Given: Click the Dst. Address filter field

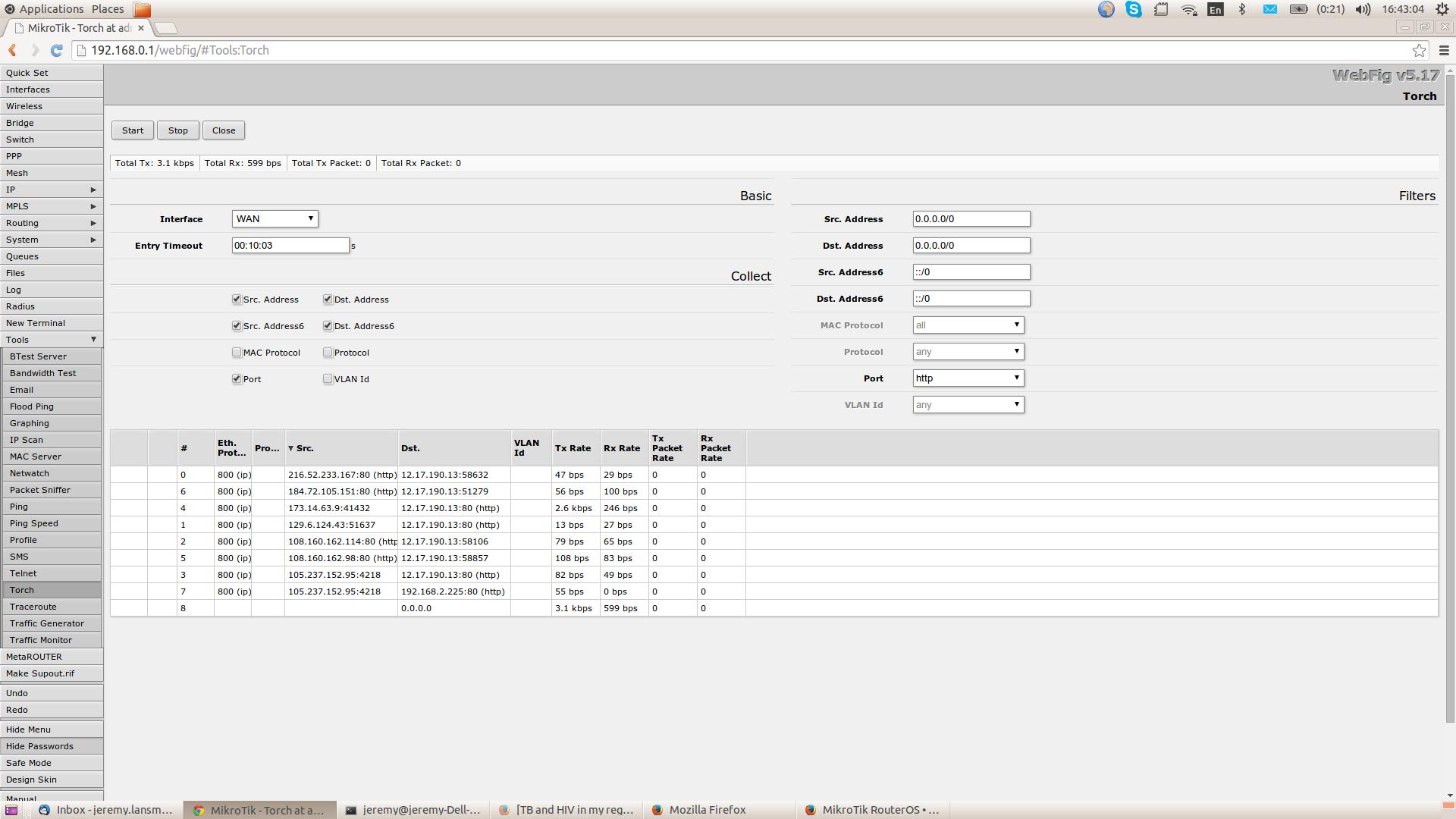Looking at the screenshot, I should click(x=971, y=246).
